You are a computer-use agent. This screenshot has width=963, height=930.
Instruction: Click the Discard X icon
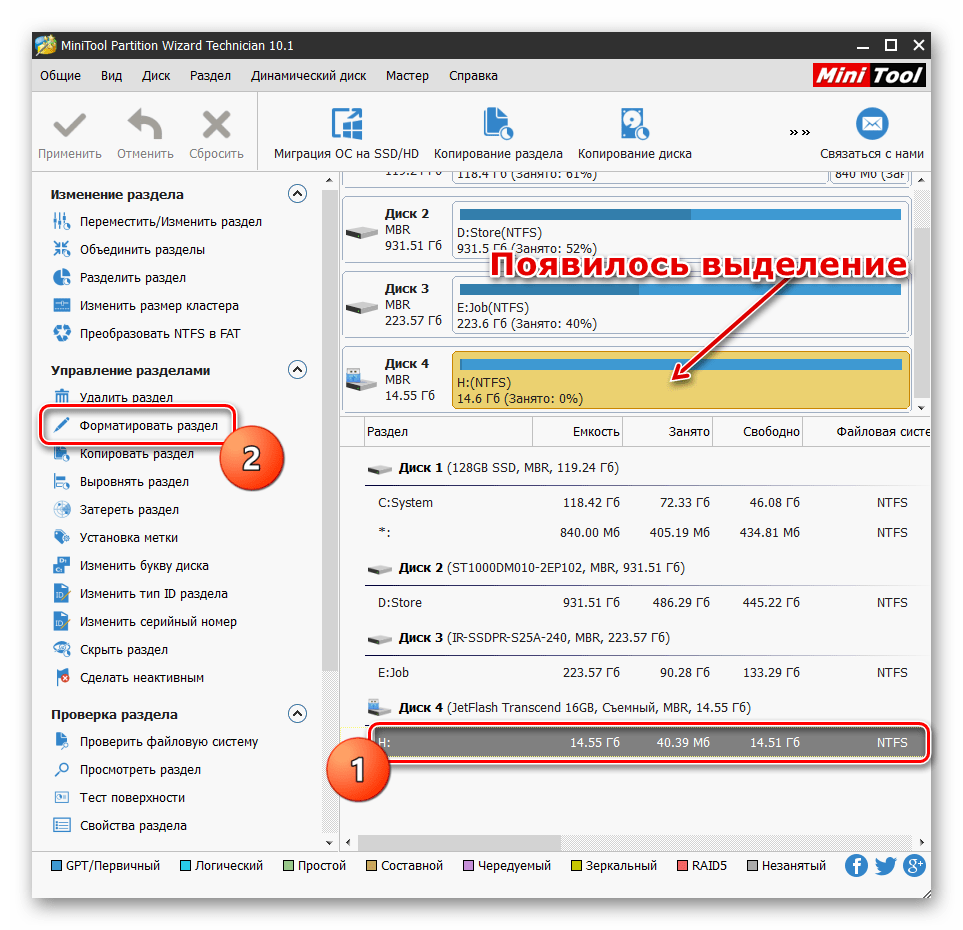click(216, 125)
